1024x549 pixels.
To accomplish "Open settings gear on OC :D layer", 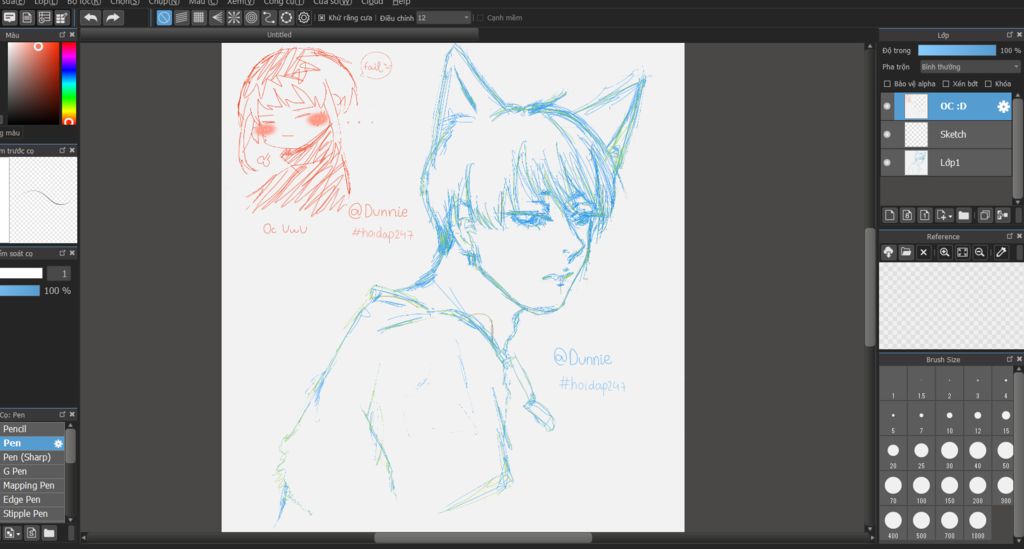I will tap(1003, 106).
